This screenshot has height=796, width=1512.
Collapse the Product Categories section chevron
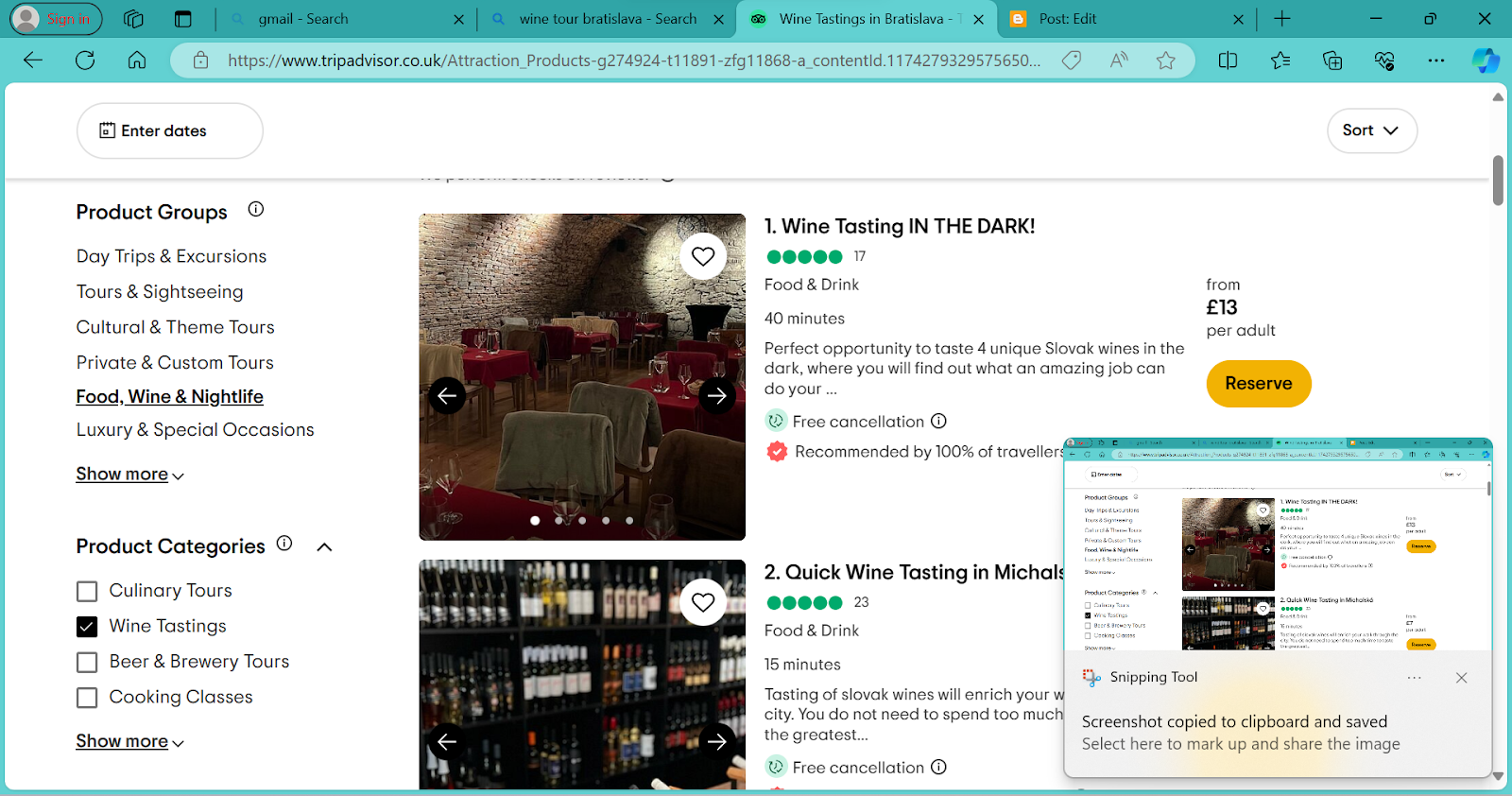(324, 546)
